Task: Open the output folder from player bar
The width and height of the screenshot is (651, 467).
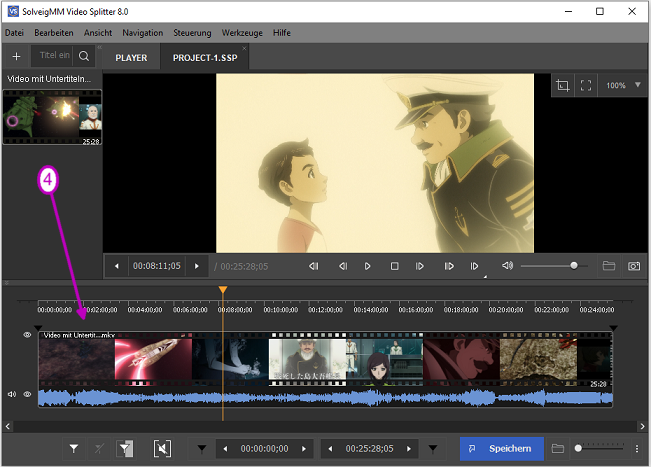Action: (x=609, y=266)
